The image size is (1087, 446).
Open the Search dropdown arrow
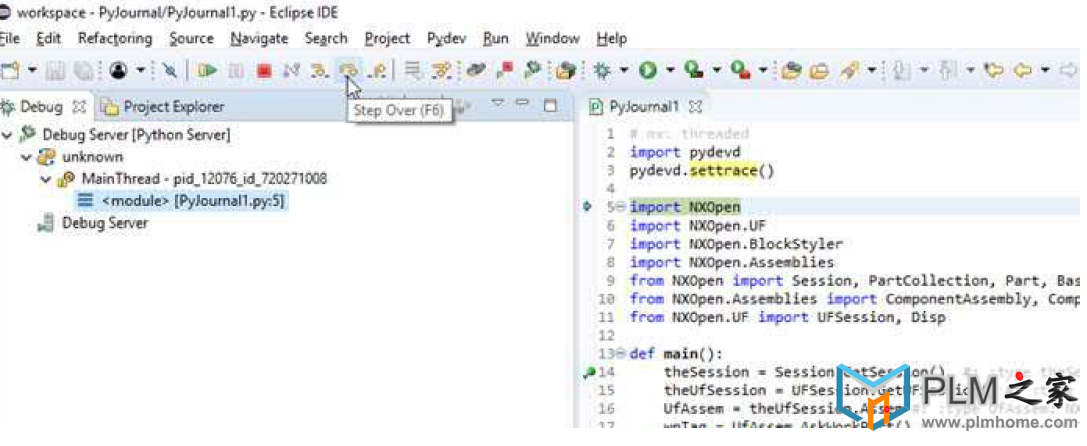(871, 70)
